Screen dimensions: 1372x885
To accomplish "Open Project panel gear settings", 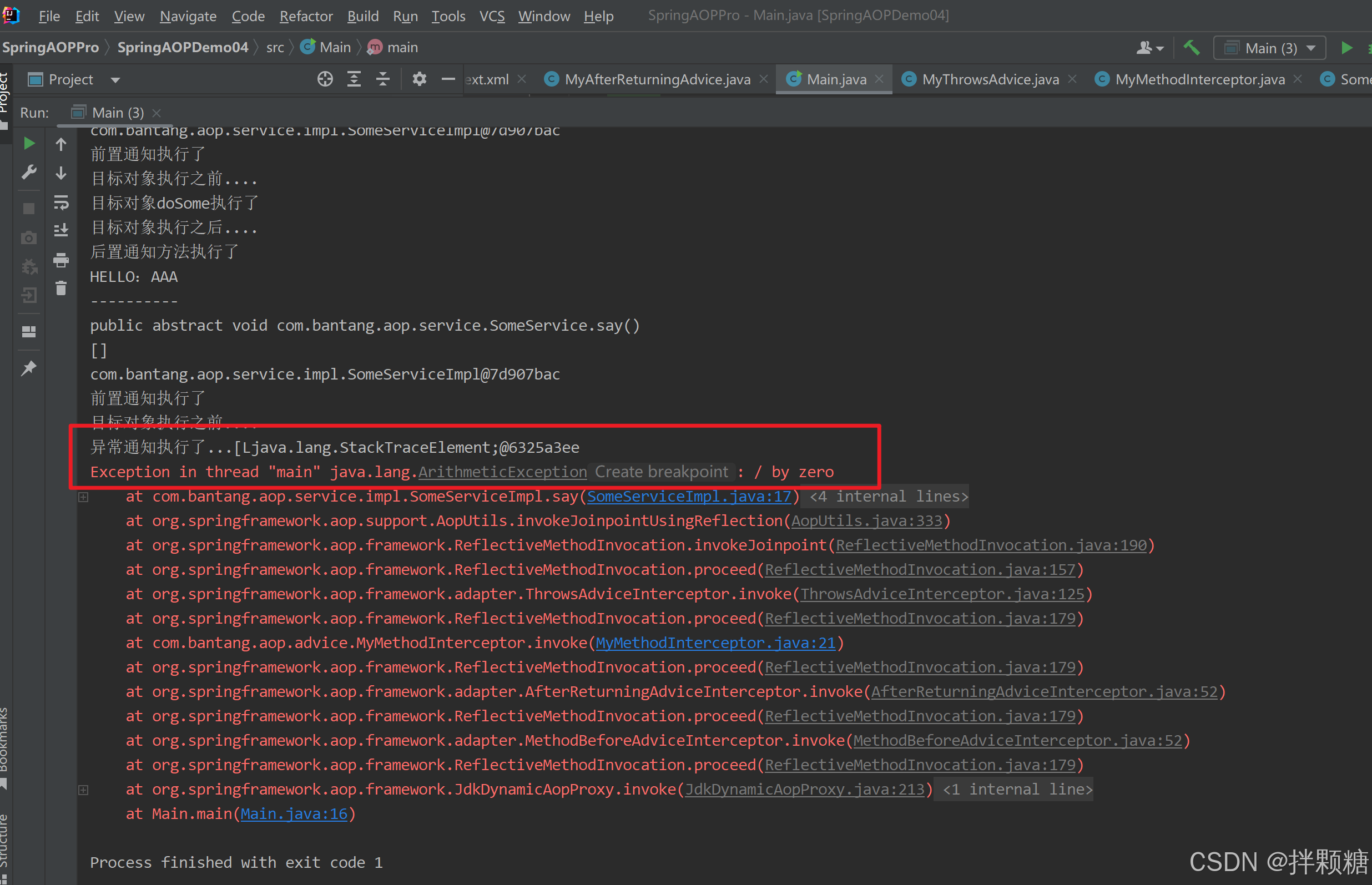I will (419, 79).
